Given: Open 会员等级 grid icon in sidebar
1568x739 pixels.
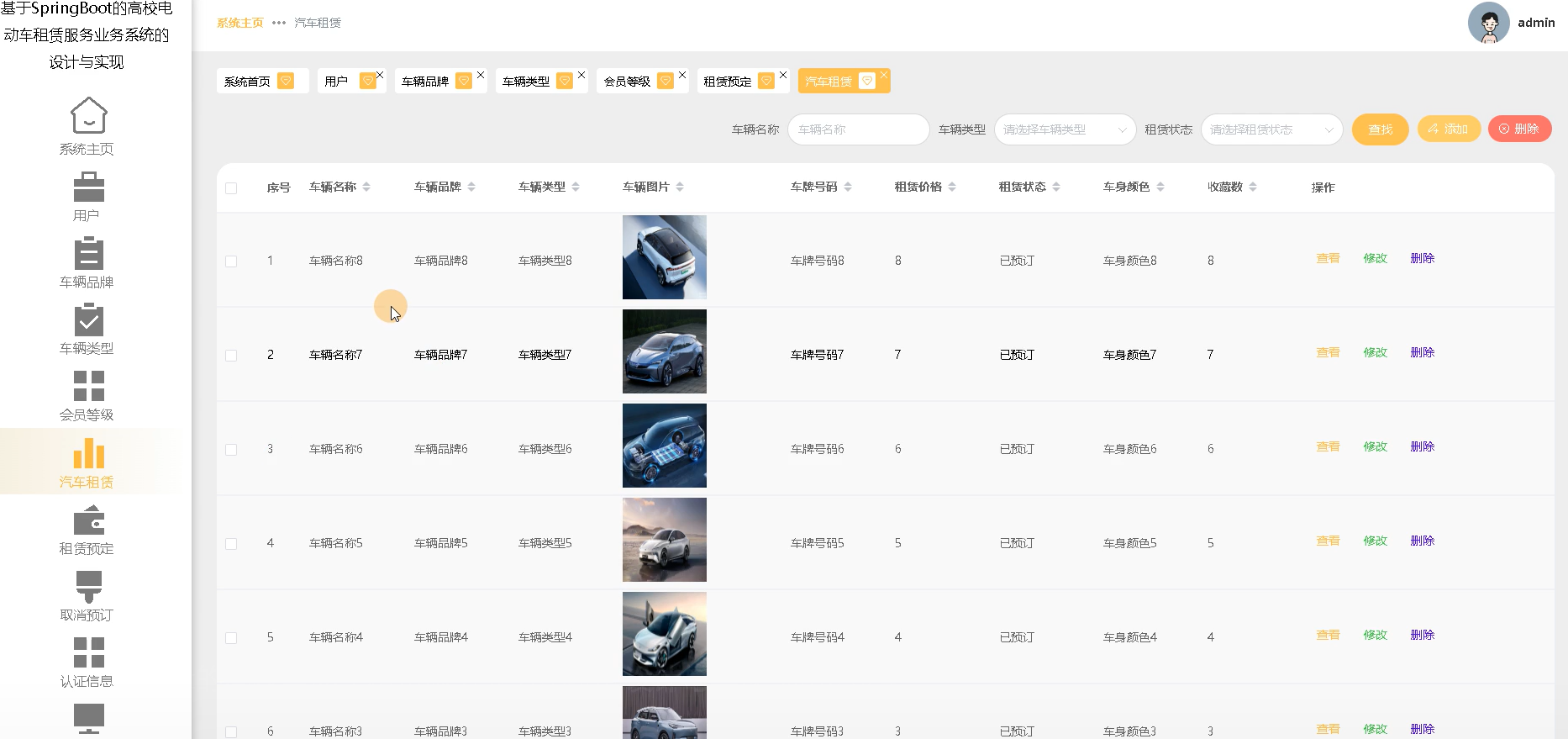Looking at the screenshot, I should pyautogui.click(x=88, y=386).
